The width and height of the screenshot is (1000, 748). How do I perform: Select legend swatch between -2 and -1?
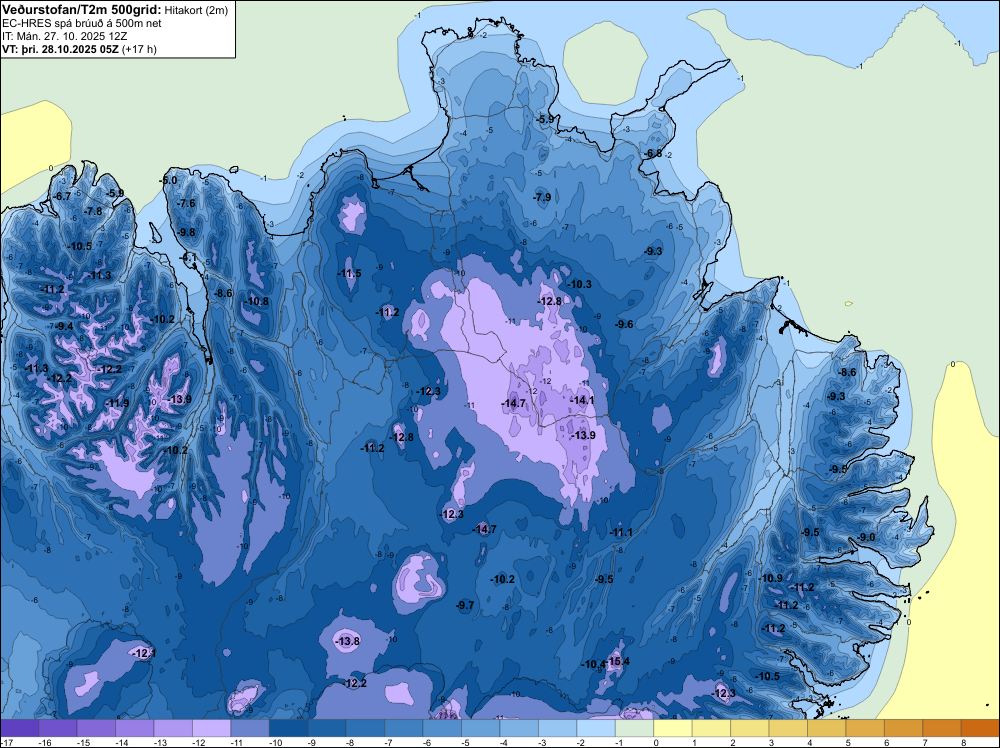[596, 728]
